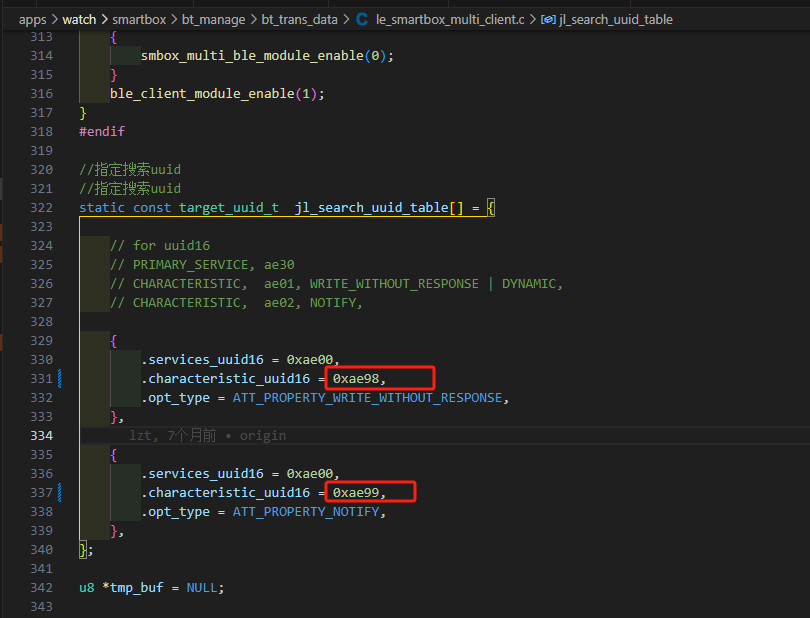Place cursor on the #endif directive
The image size is (810, 618).
pyautogui.click(x=102, y=131)
